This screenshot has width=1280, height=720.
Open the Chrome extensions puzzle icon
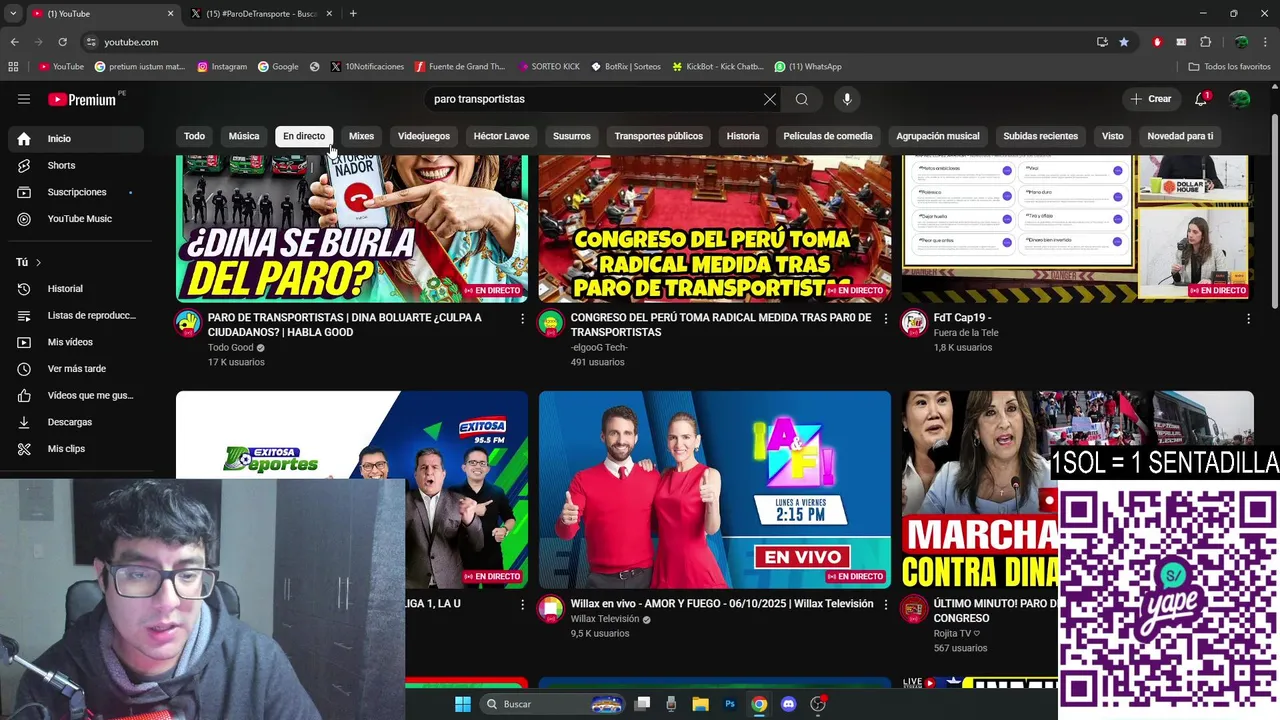[x=1205, y=42]
